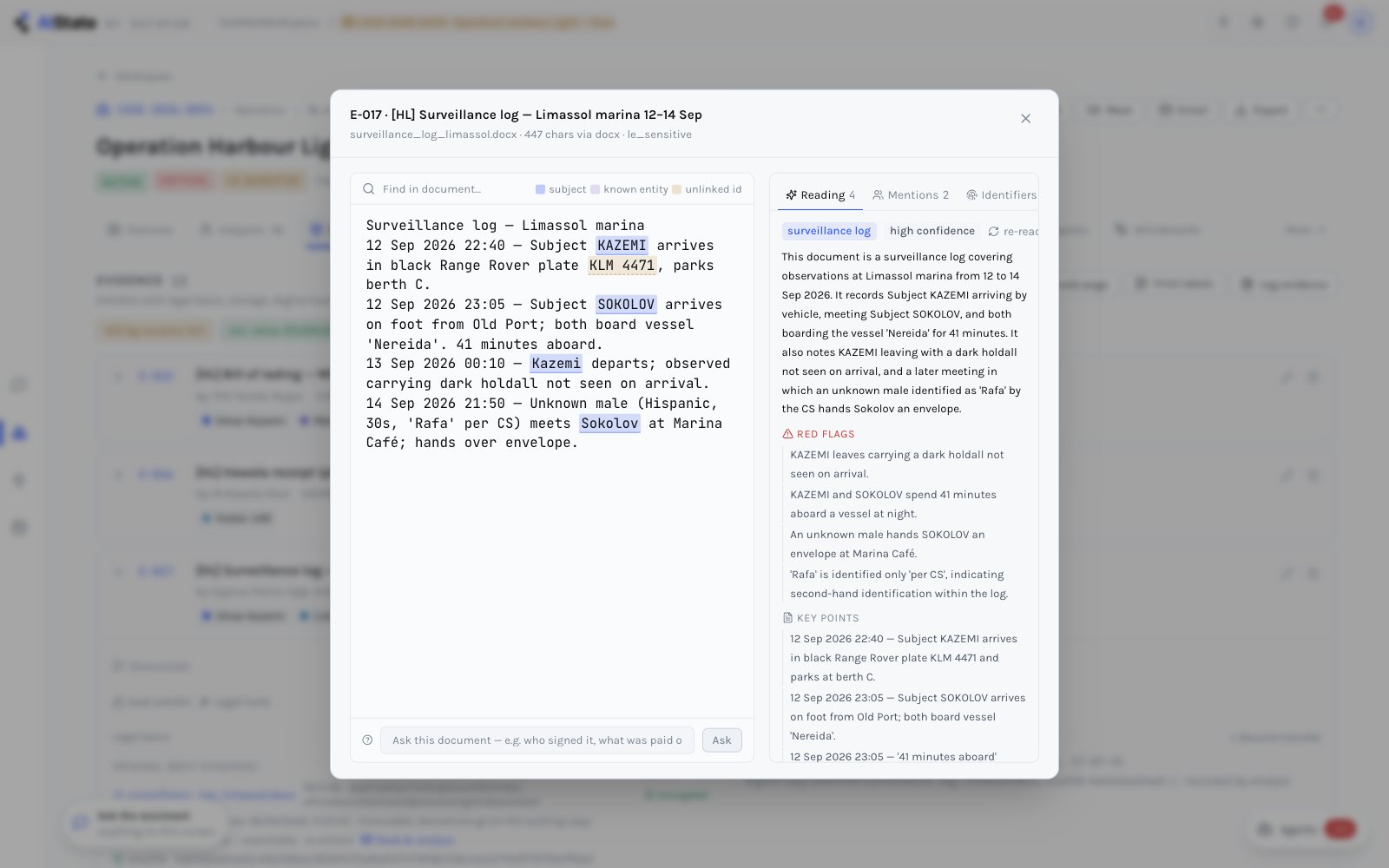Viewport: 1389px width, 868px height.
Task: Click the surveillance log tag
Action: coord(828,231)
